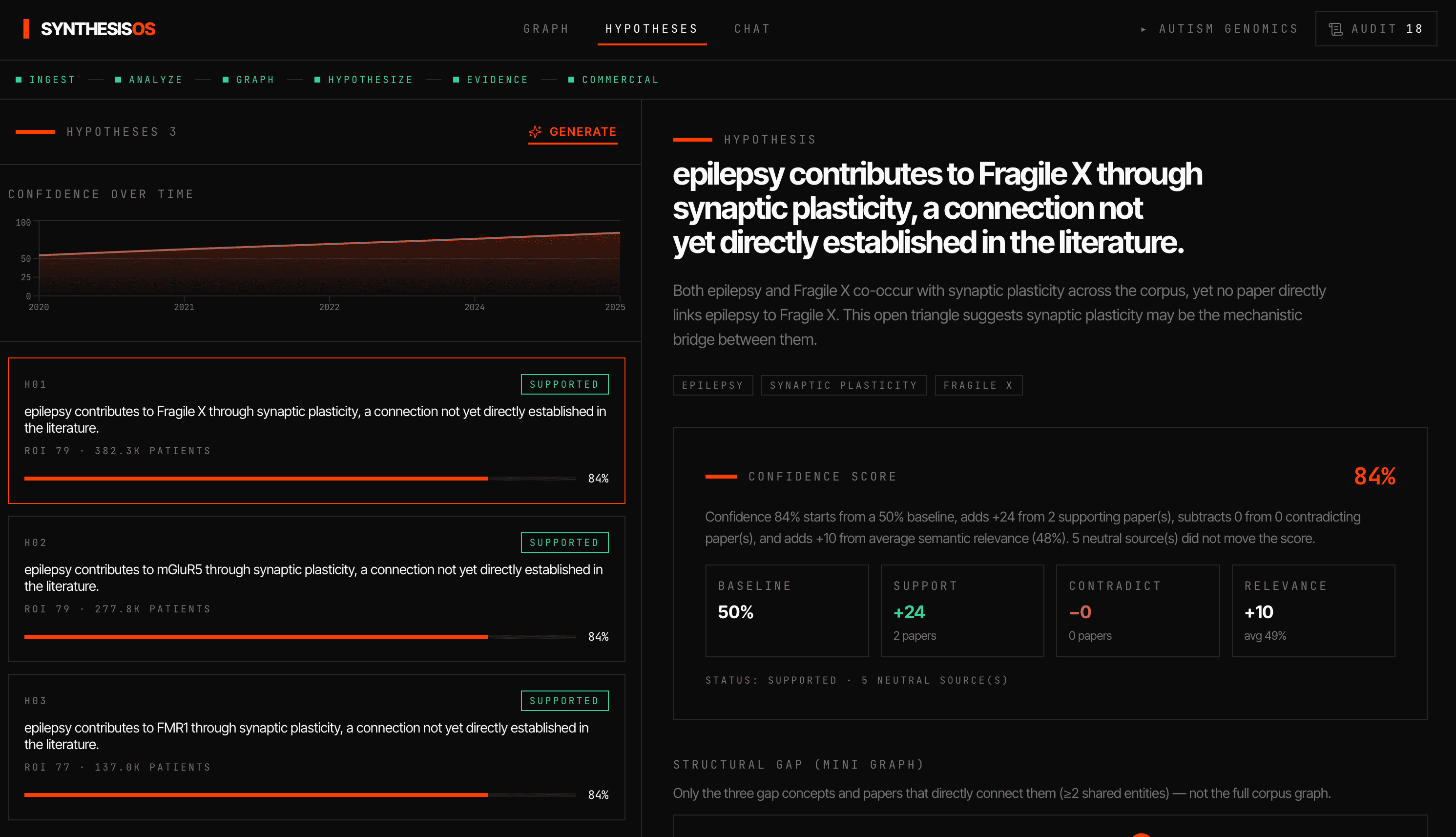Viewport: 1456px width, 837px height.
Task: Click the green square beside Ingest
Action: [x=19, y=80]
